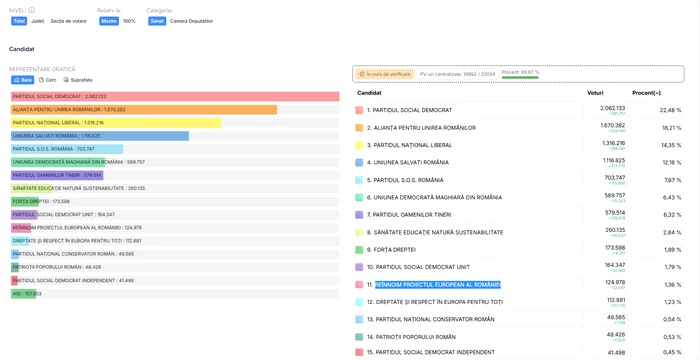Select the Senat category
This screenshot has height=360, width=700.
point(157,21)
